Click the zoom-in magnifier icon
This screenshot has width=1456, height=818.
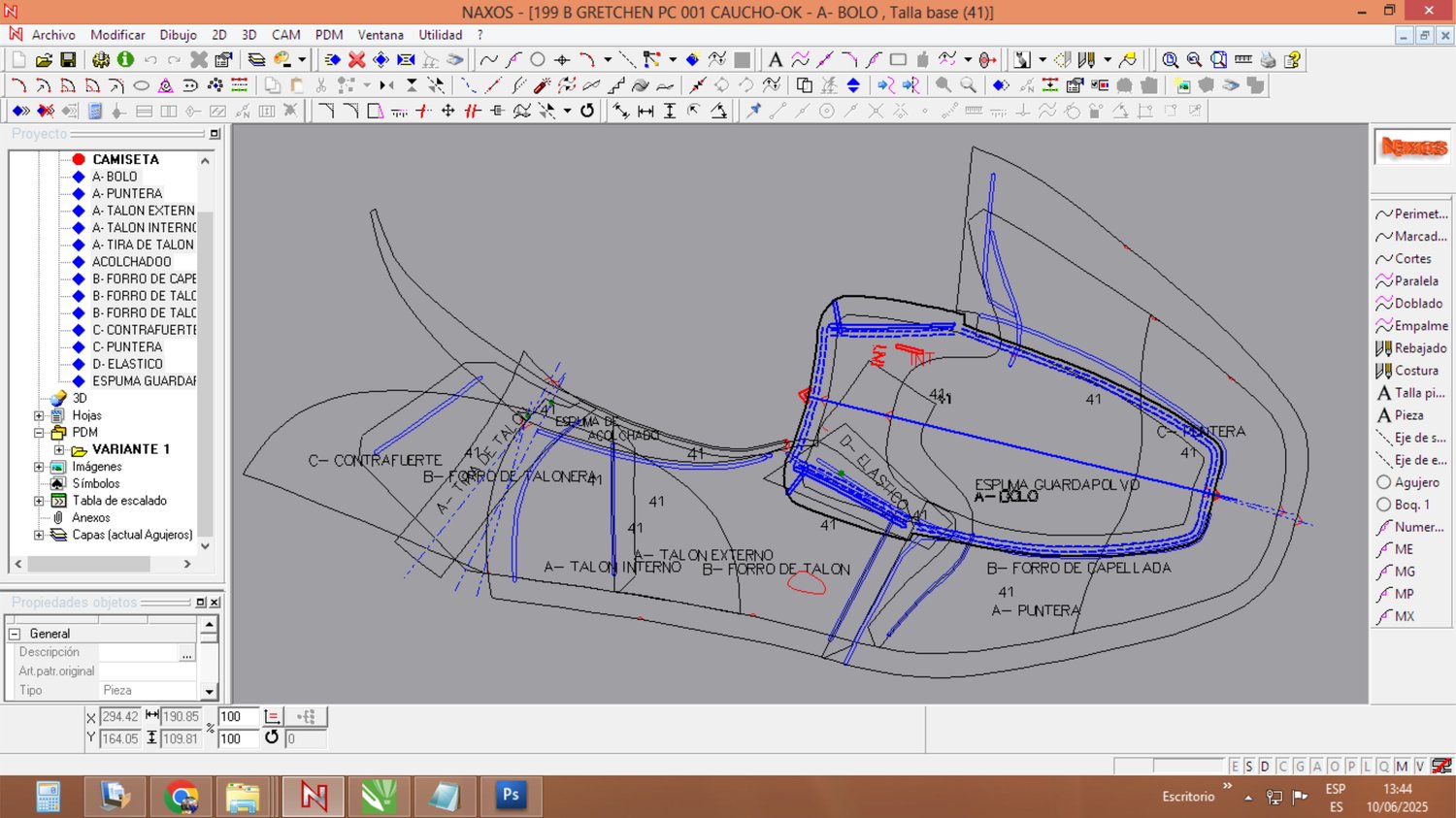(1170, 60)
